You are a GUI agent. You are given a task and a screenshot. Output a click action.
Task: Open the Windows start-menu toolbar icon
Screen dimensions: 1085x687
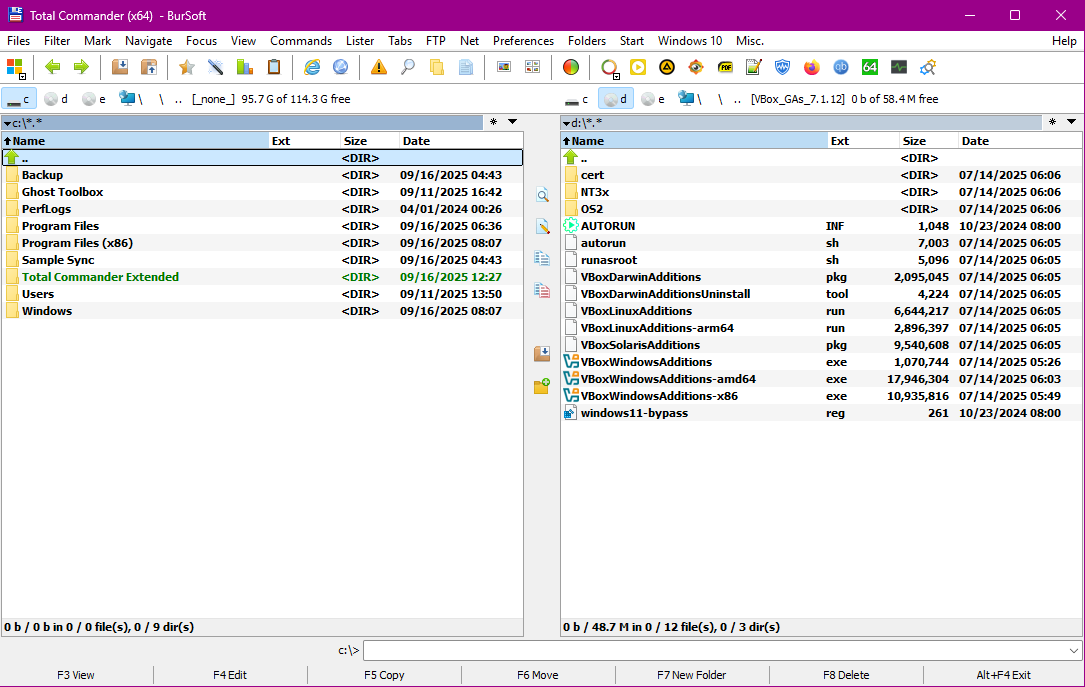(15, 68)
